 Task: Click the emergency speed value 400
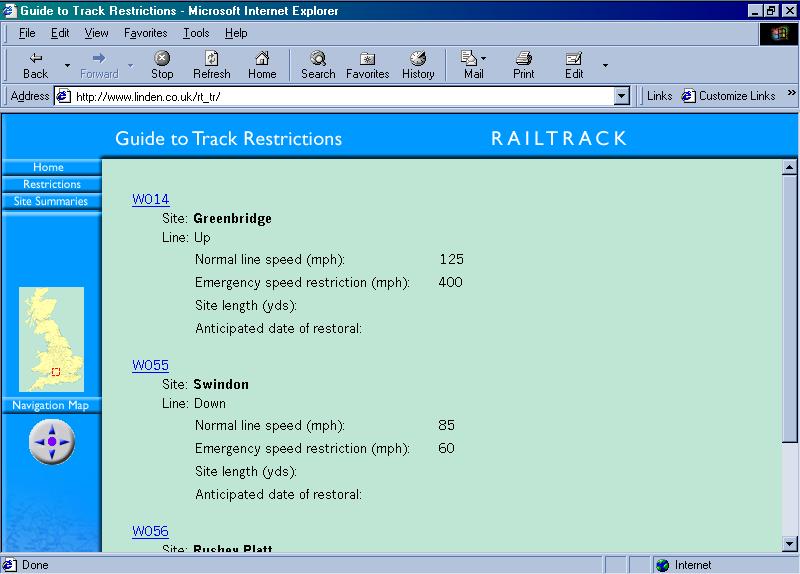click(451, 282)
